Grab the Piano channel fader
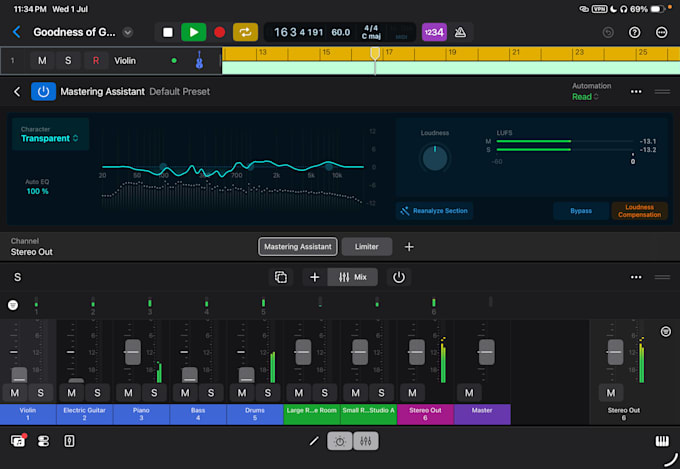The height and width of the screenshot is (469, 680). [133, 352]
